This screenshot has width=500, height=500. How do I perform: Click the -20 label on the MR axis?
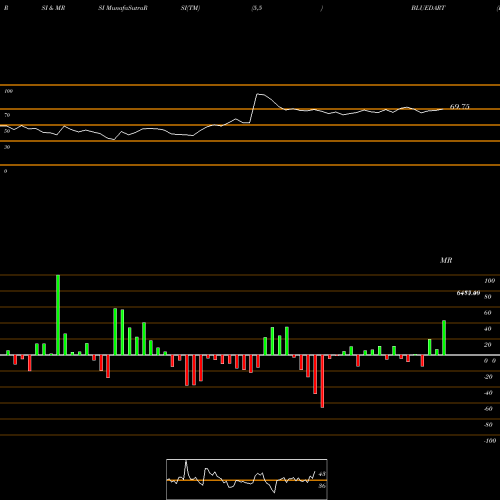[488, 377]
